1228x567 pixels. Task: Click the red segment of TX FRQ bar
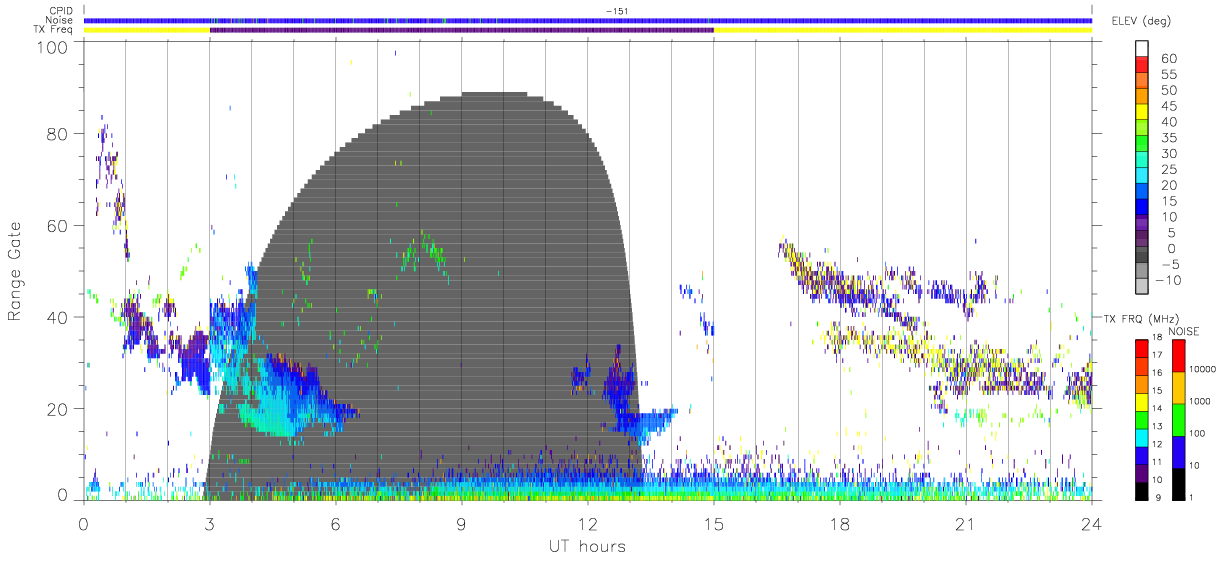point(1141,349)
